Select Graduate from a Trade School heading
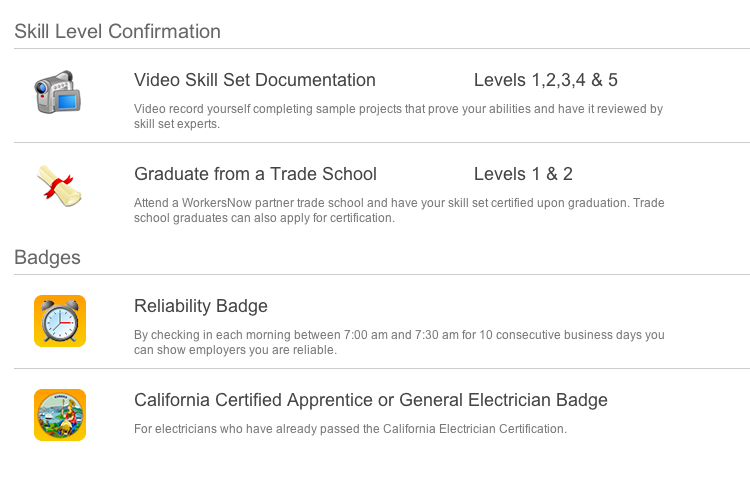The image size is (750, 483). [x=255, y=174]
